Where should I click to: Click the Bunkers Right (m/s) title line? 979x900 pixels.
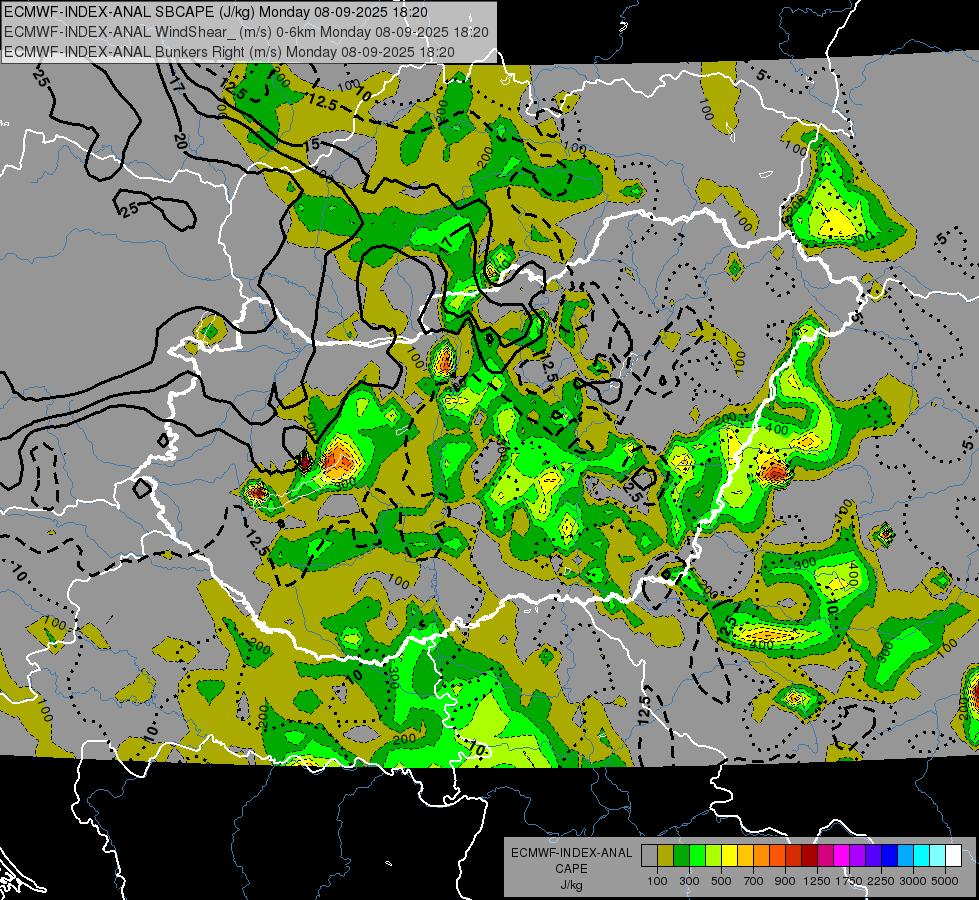(x=229, y=52)
